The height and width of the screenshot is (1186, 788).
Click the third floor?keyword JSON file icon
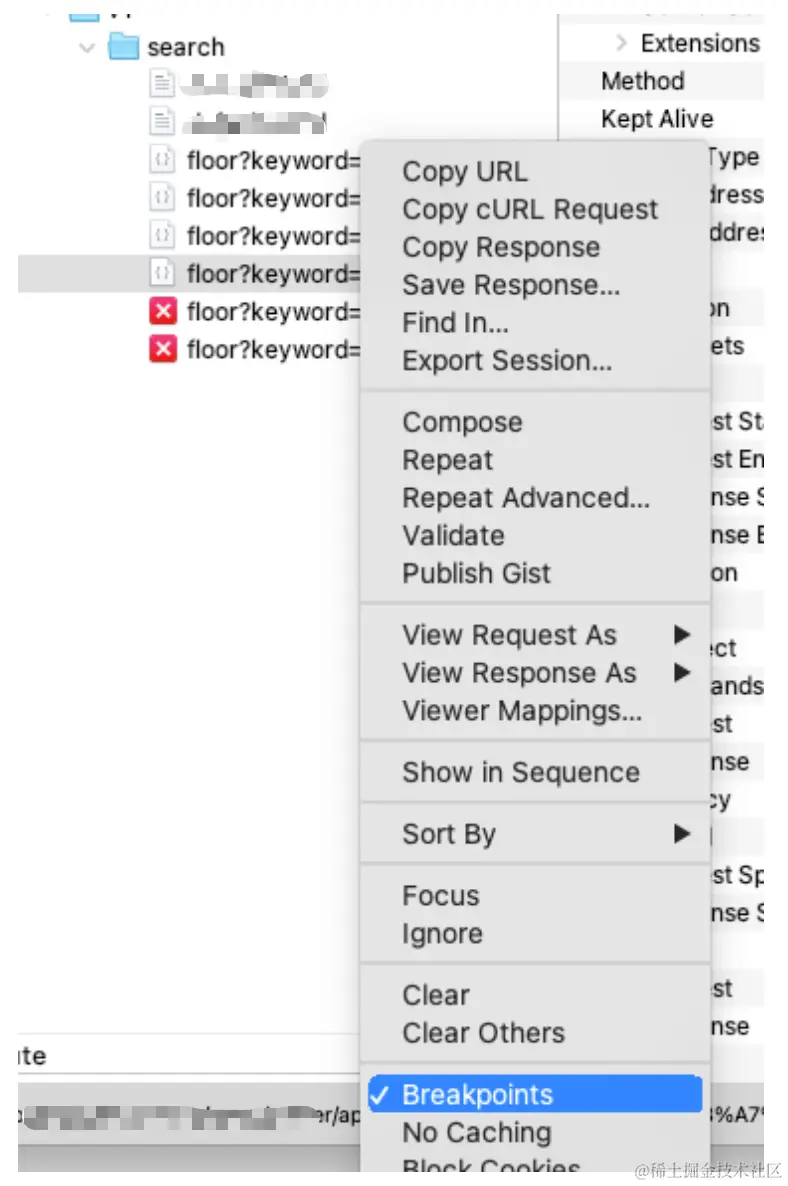coord(162,235)
